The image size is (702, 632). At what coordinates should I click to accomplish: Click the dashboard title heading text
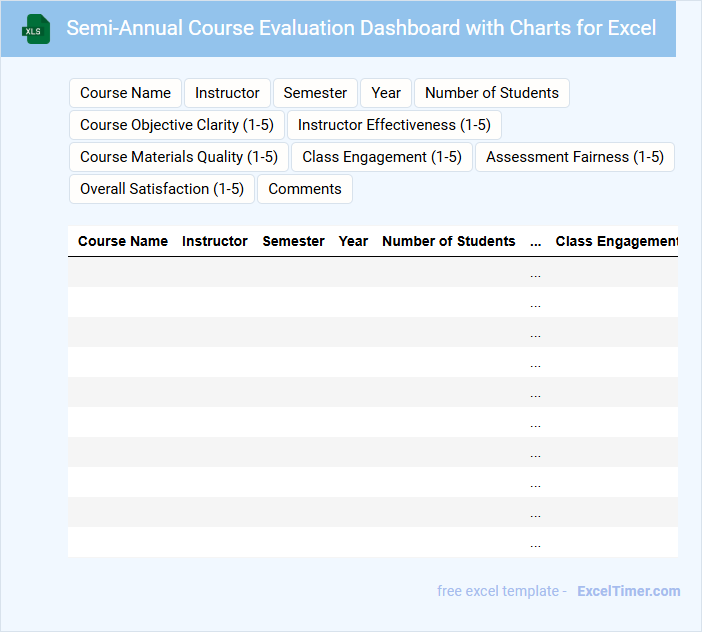(x=361, y=28)
